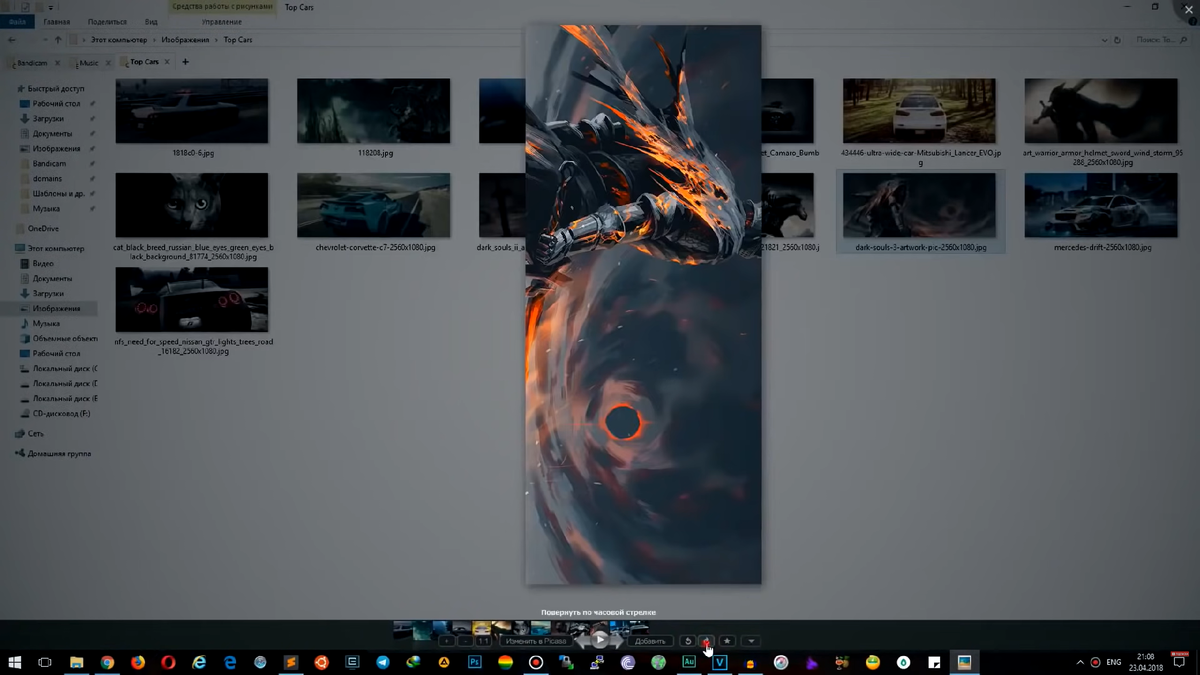Show hidden system tray icons
This screenshot has height=675, width=1200.
[1080, 662]
